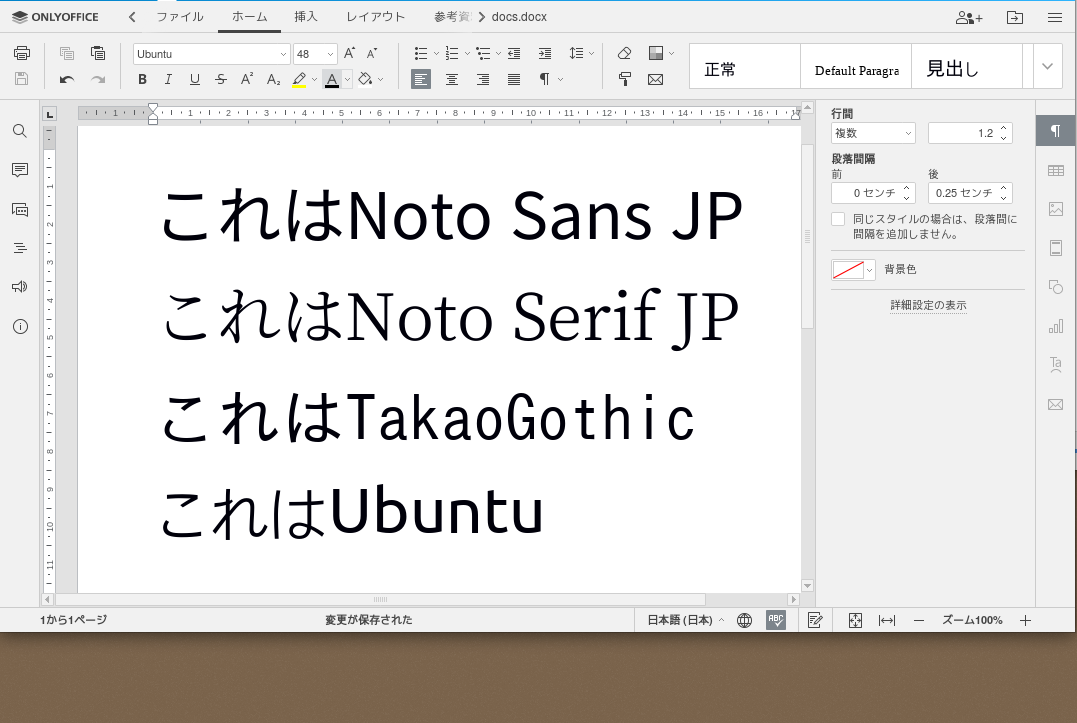Click the print icon
The image size is (1077, 723).
22,53
